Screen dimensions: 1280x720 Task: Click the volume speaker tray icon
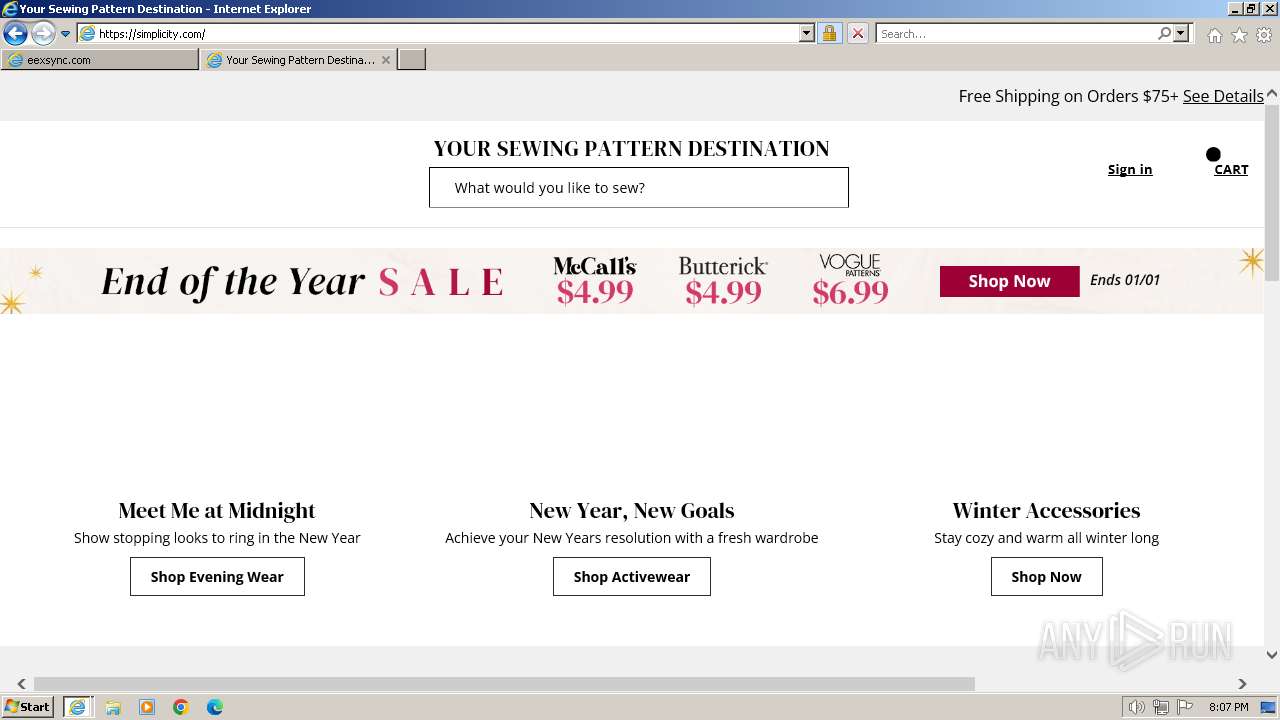tap(1136, 707)
